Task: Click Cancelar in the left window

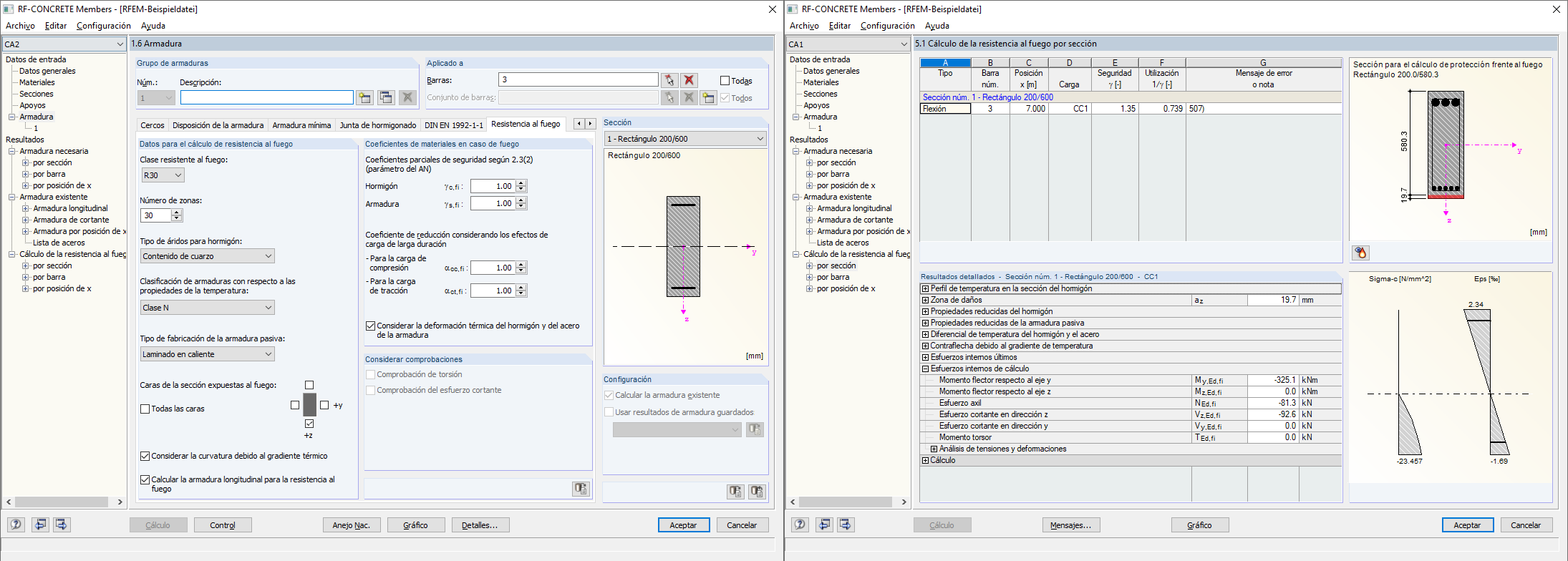Action: click(742, 525)
